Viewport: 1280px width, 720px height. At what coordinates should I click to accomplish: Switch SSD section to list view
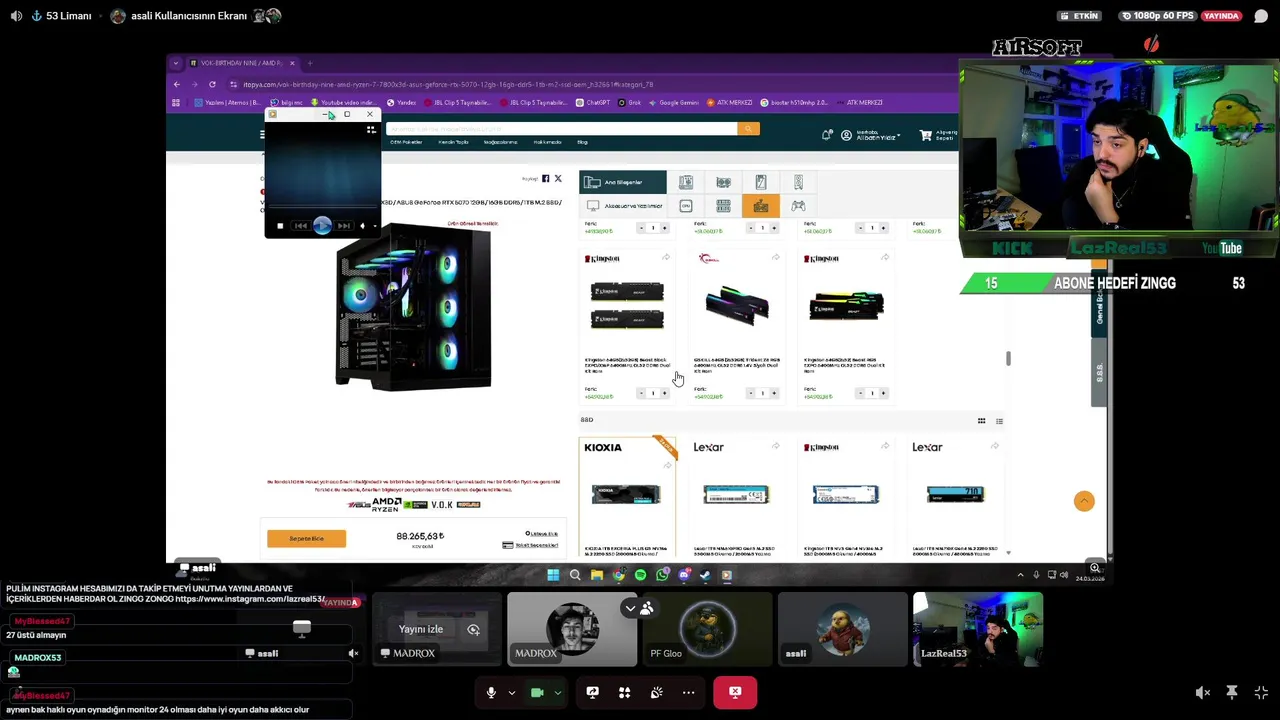tap(999, 421)
